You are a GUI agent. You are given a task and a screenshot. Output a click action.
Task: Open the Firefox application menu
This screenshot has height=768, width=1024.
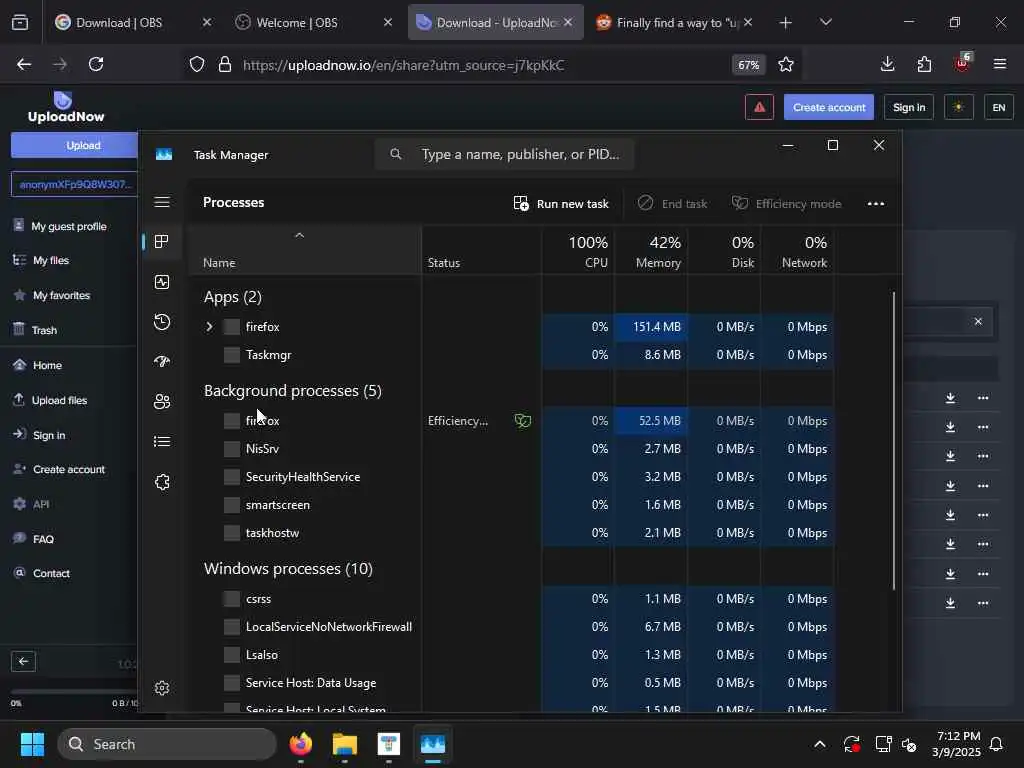tap(1000, 64)
